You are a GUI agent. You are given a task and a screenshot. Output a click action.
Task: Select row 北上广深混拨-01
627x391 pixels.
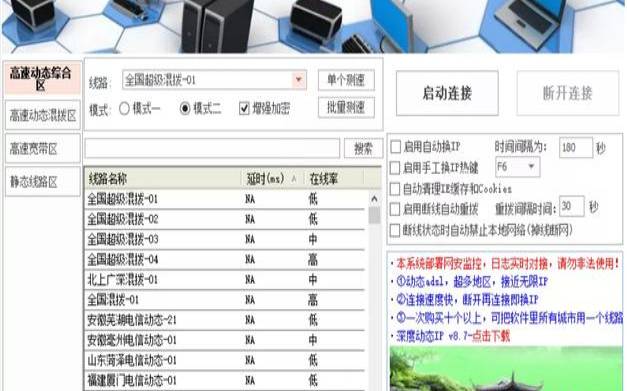point(225,279)
